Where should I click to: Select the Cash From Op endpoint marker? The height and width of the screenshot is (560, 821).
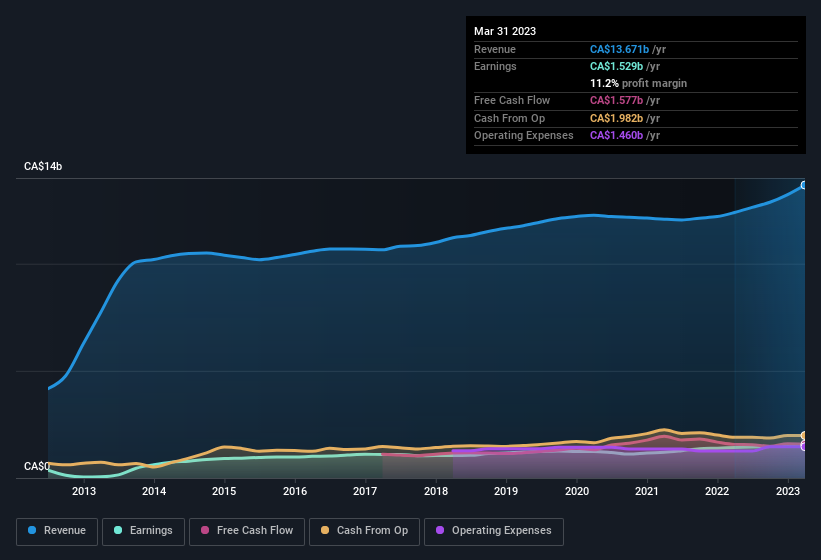[804, 435]
